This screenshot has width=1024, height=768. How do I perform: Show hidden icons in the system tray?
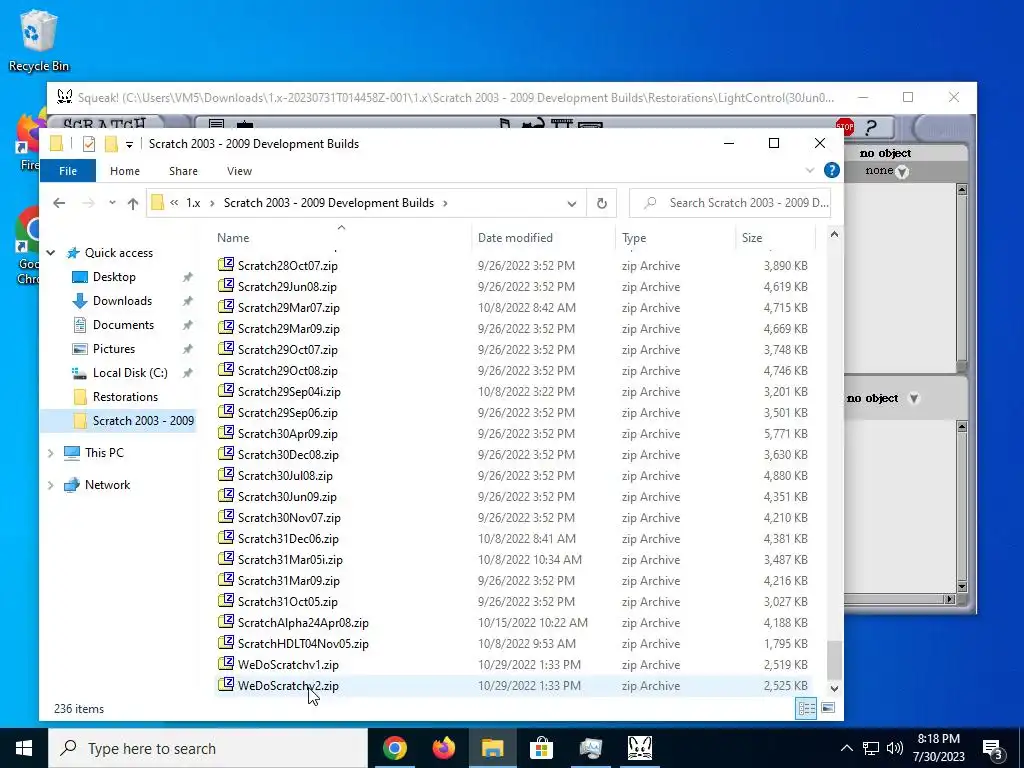pos(846,748)
